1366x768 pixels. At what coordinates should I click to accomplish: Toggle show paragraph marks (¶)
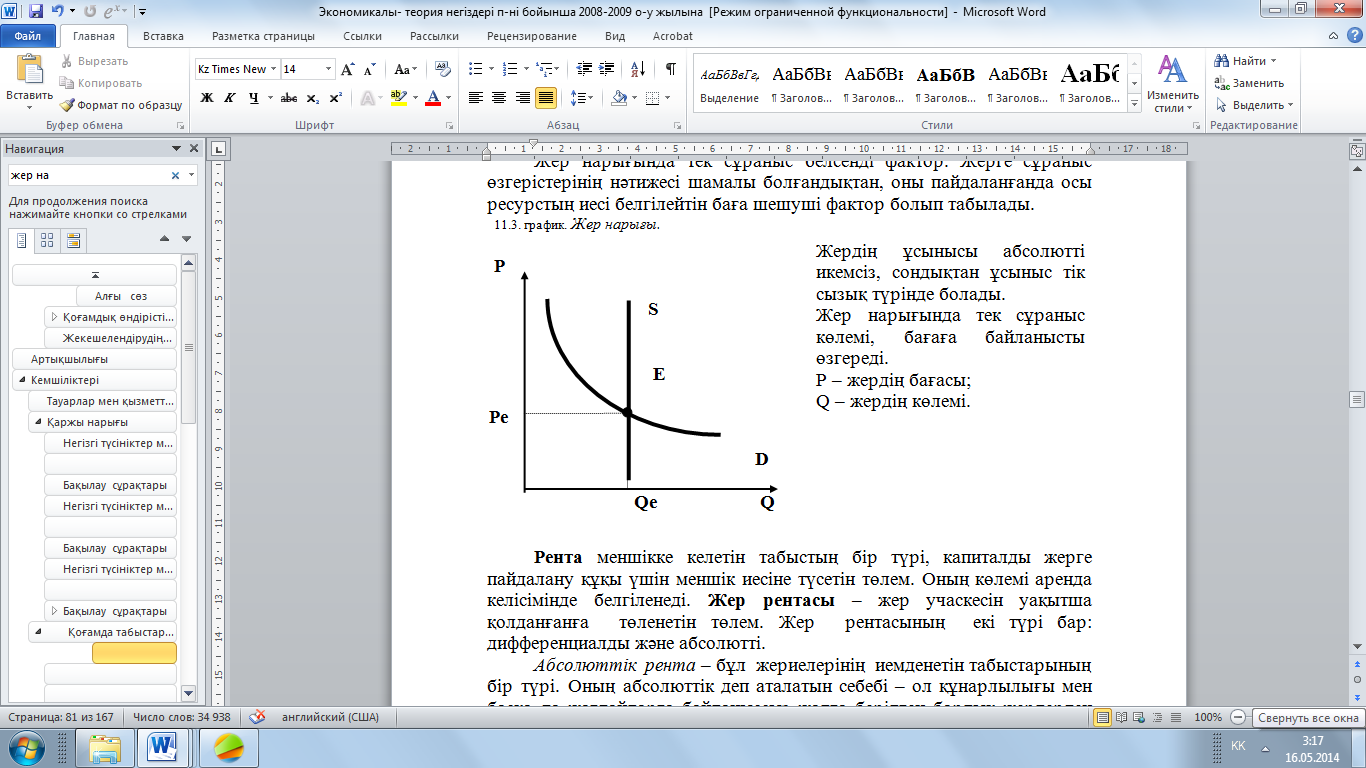tap(670, 69)
